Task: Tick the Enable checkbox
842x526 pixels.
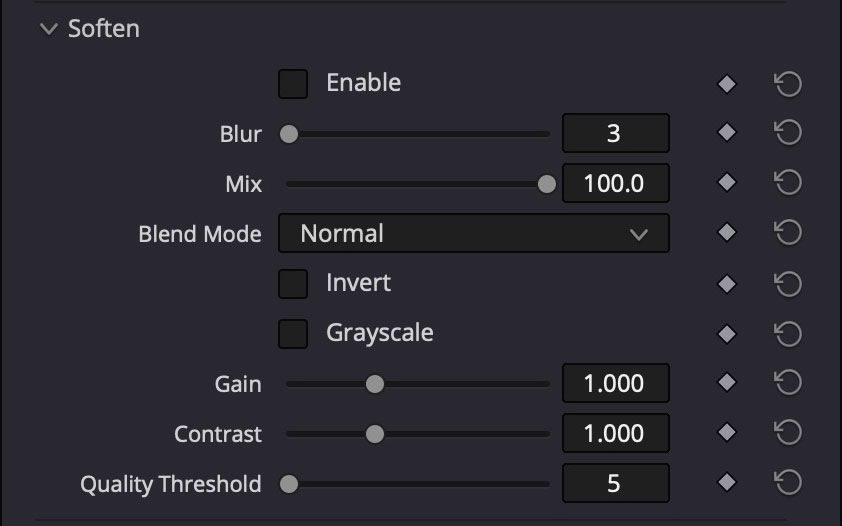Action: [293, 84]
